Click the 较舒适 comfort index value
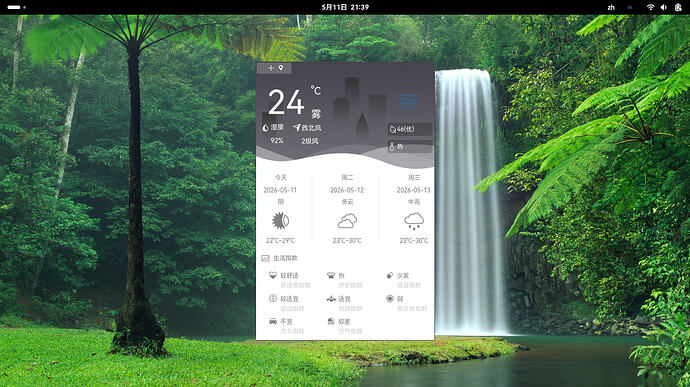This screenshot has height=387, width=690. [290, 276]
